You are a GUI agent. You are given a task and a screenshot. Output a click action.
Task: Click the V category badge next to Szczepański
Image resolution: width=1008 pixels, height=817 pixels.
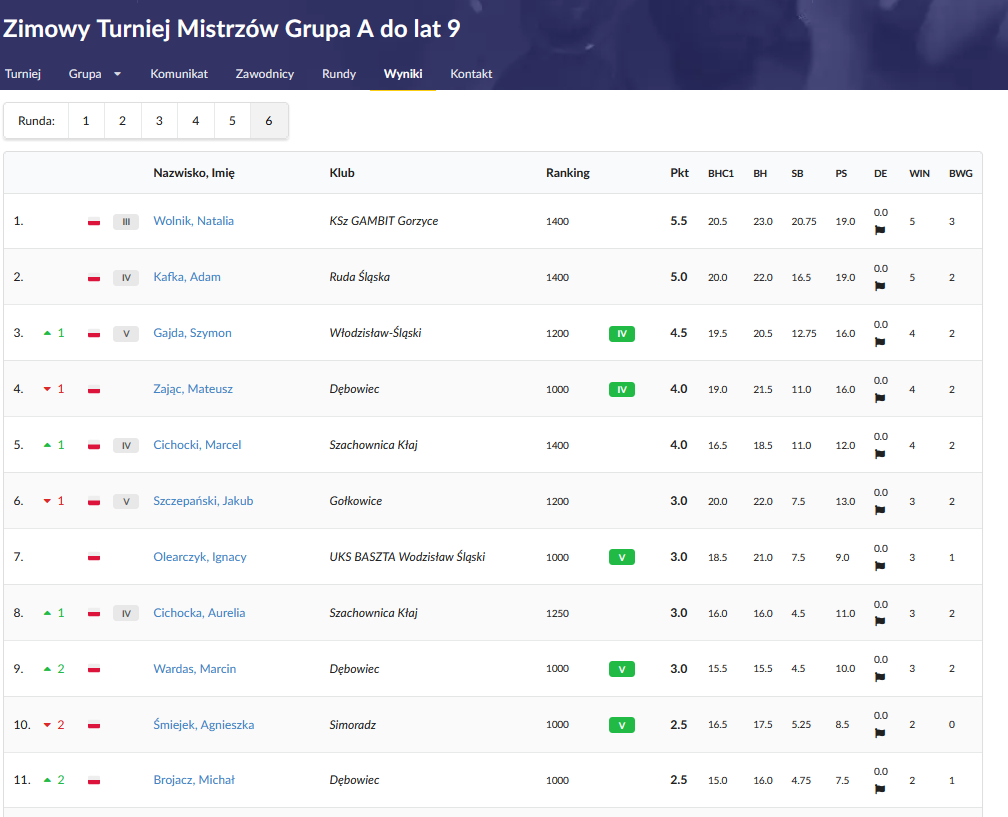pos(126,501)
